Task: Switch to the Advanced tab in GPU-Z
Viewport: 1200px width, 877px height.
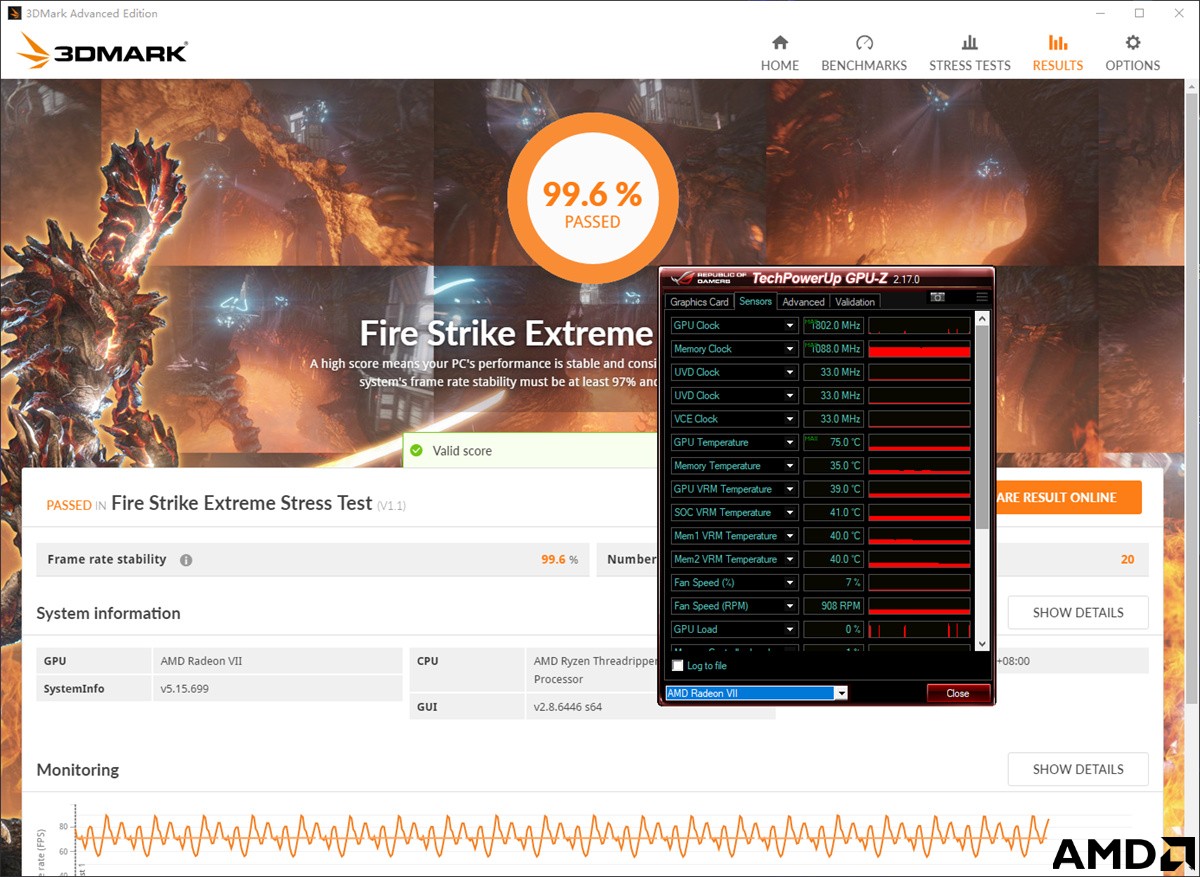Action: click(803, 302)
